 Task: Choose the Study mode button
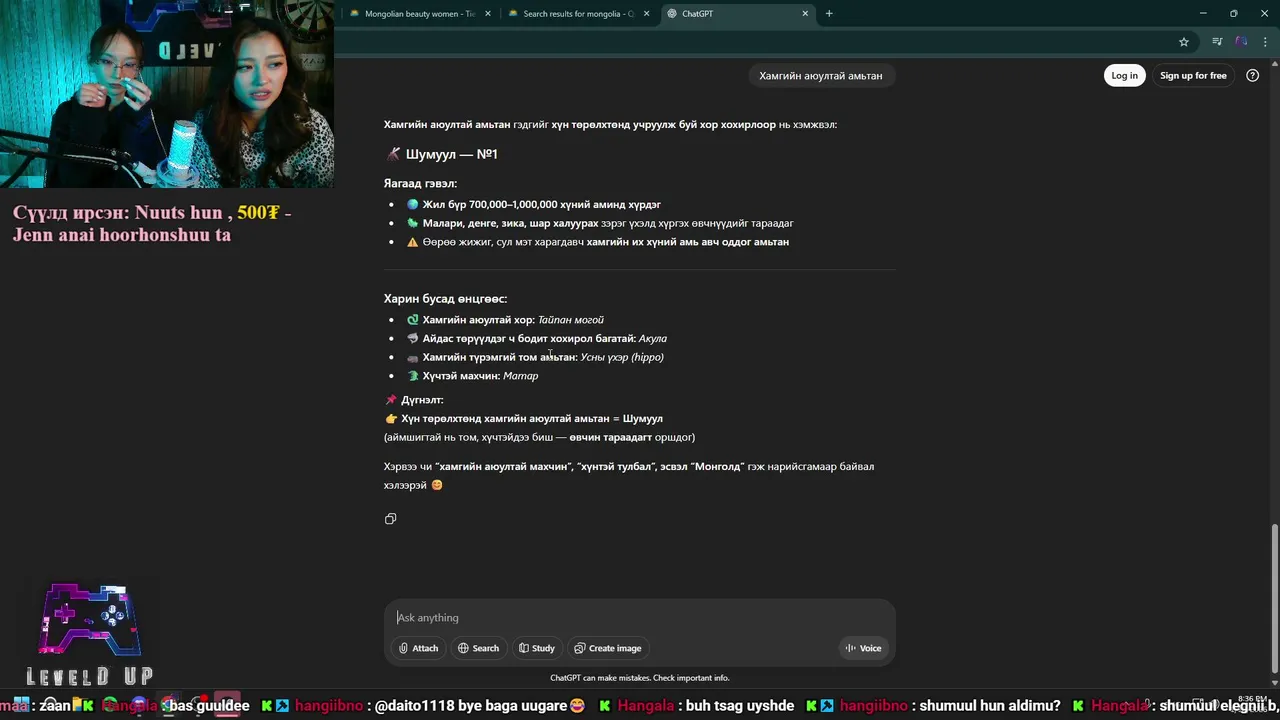pos(536,648)
